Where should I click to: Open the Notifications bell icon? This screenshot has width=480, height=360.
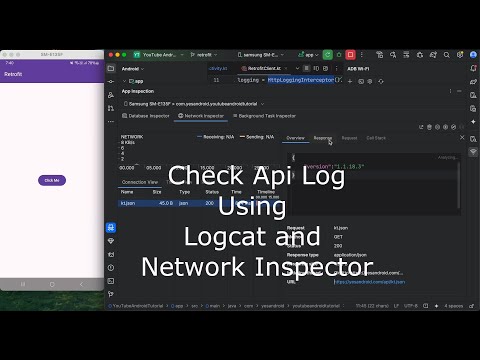pos(473,68)
